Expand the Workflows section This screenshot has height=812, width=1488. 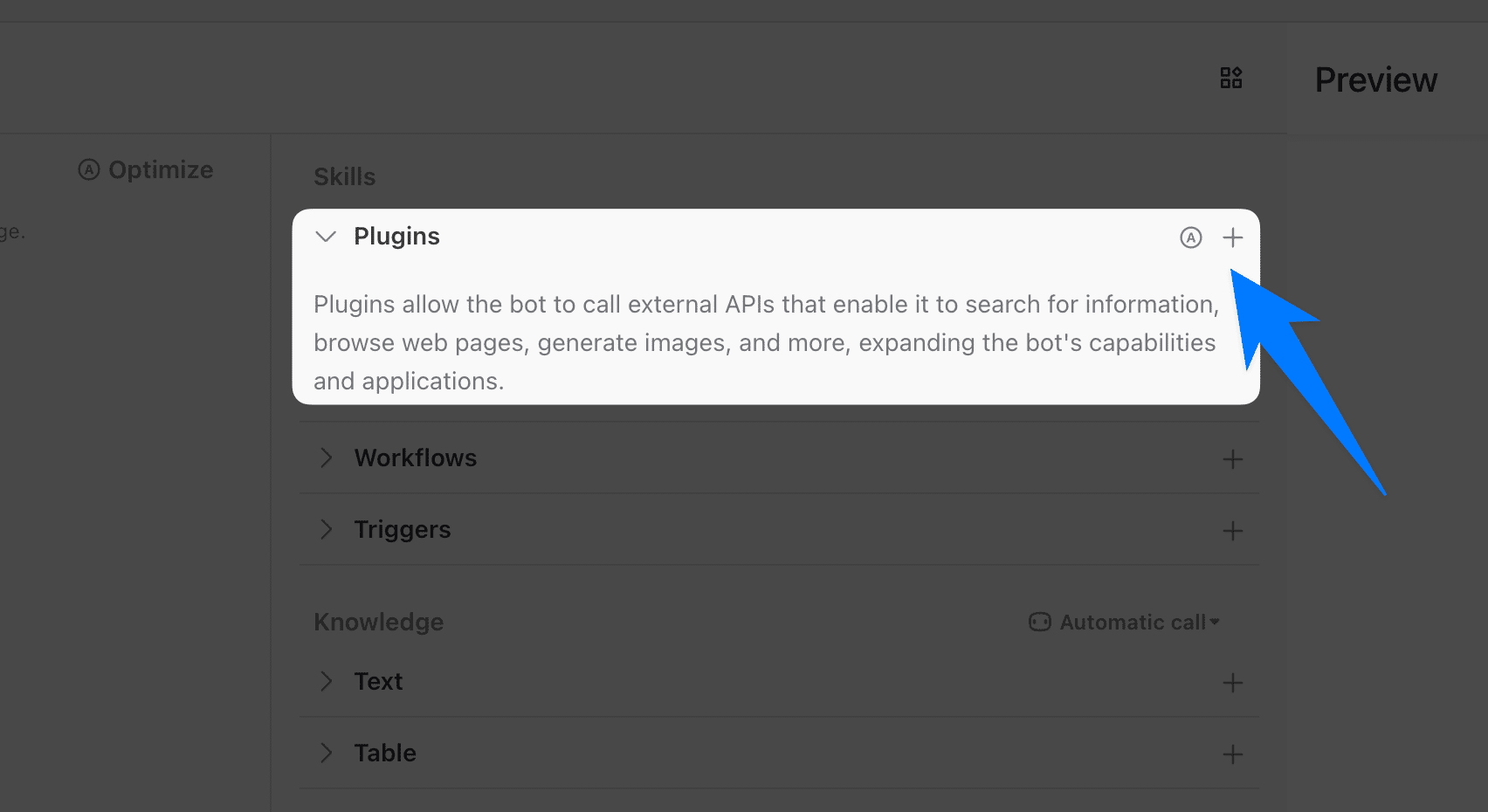point(326,458)
